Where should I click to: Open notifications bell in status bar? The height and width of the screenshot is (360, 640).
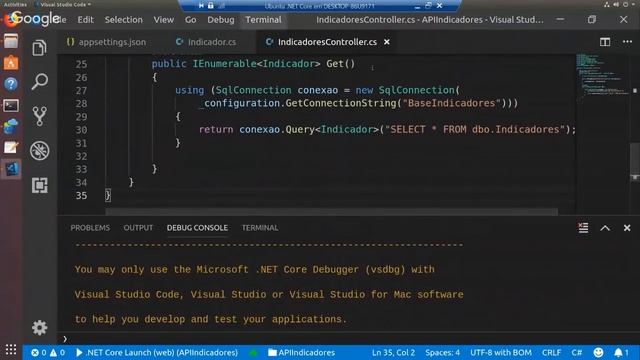click(621, 353)
